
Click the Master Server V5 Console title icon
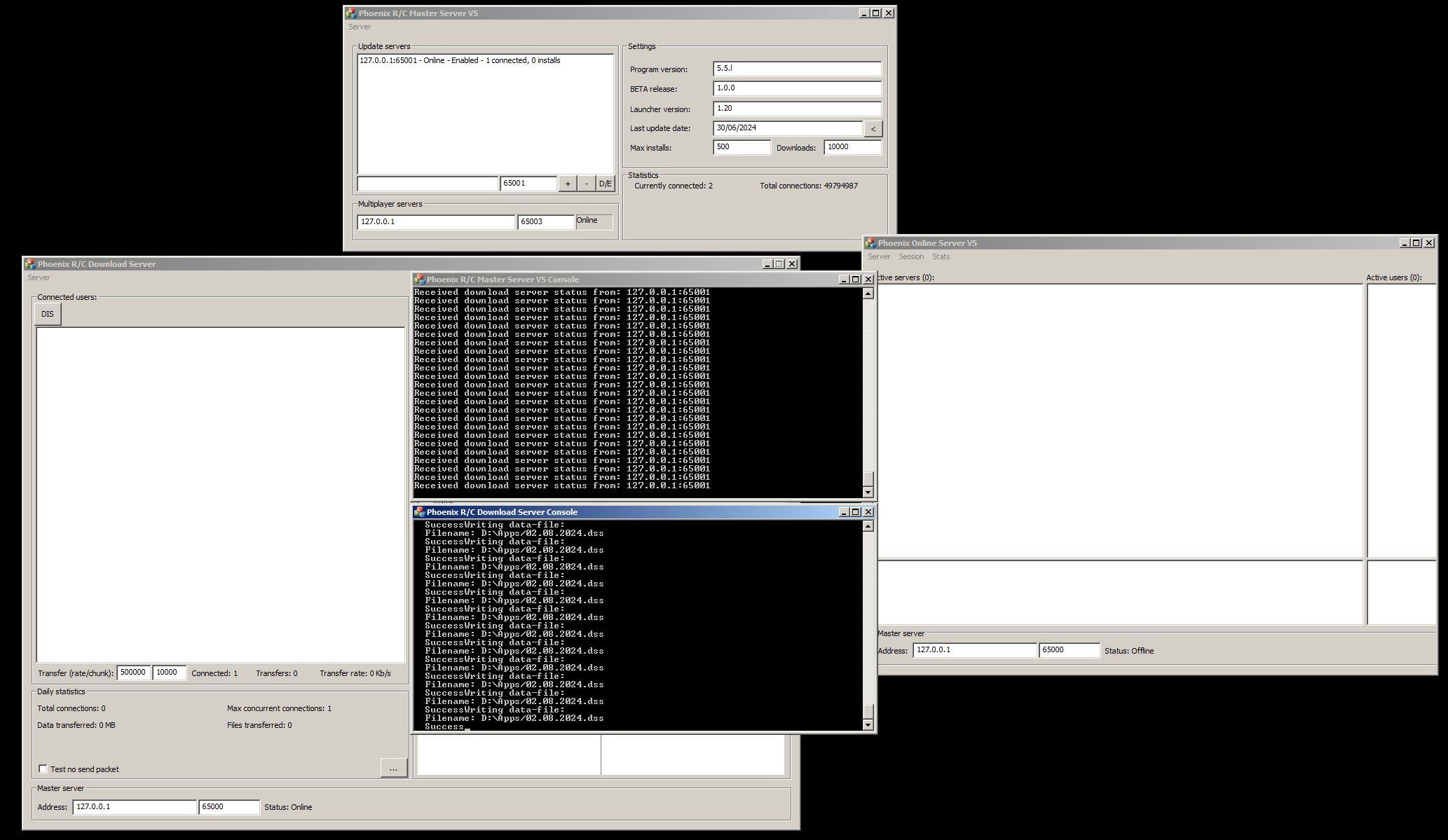tap(419, 280)
